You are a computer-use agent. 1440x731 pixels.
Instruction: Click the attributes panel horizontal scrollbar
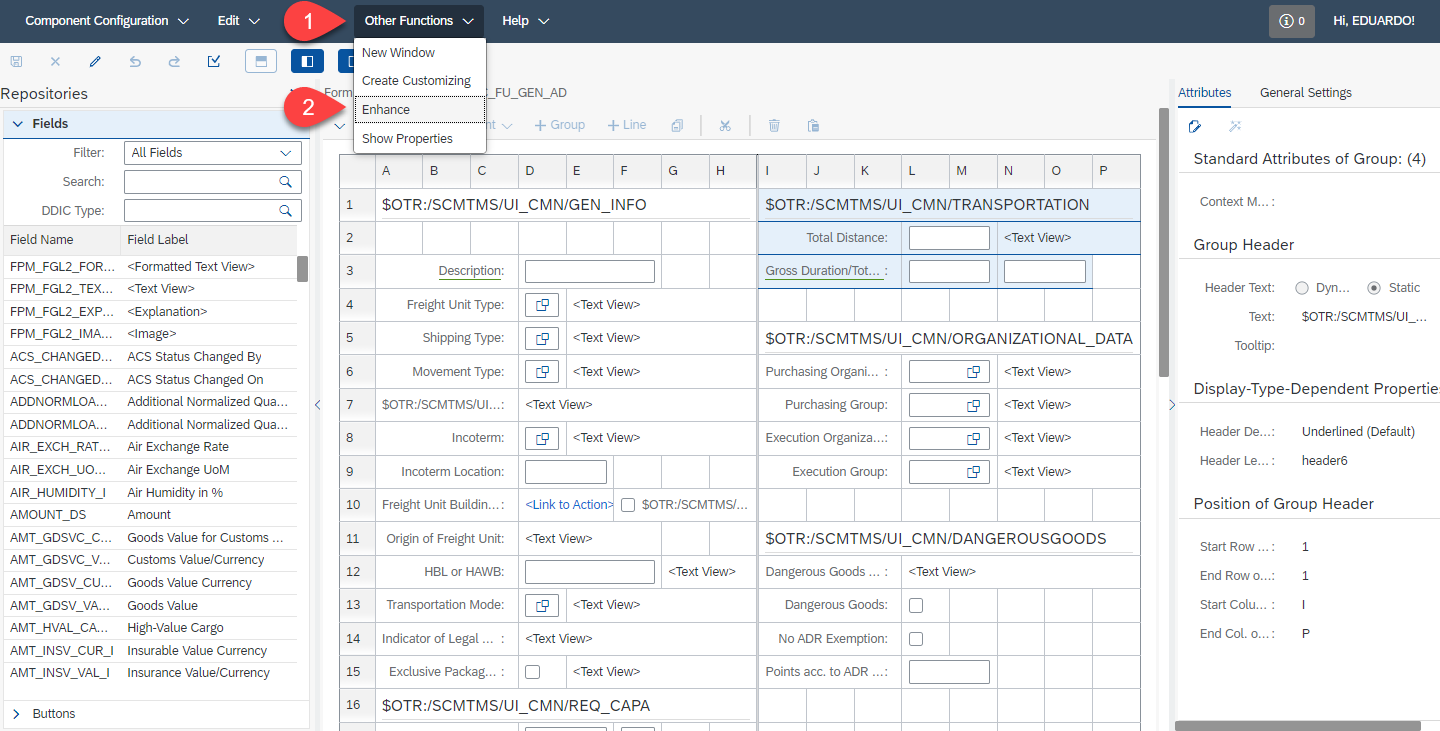pyautogui.click(x=1298, y=726)
